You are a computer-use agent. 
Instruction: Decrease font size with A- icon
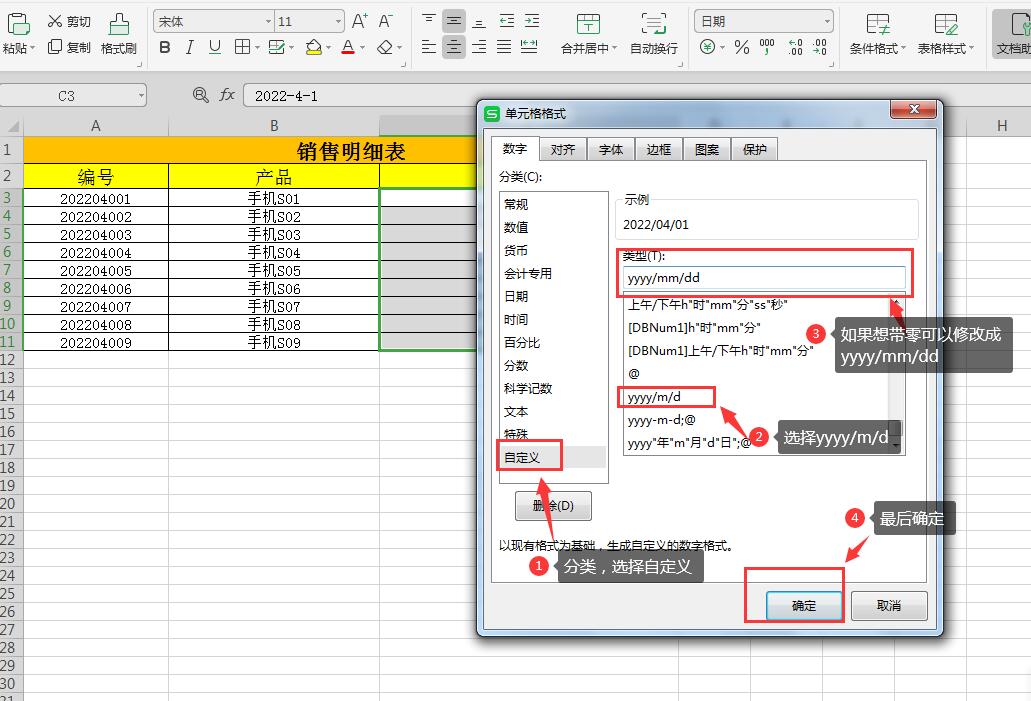(386, 22)
